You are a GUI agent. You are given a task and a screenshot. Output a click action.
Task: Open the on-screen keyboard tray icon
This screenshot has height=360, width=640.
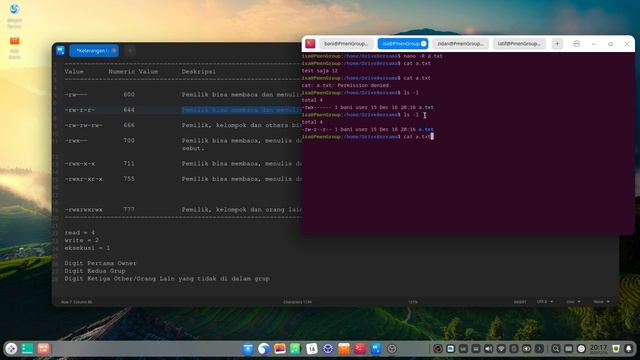click(x=569, y=349)
